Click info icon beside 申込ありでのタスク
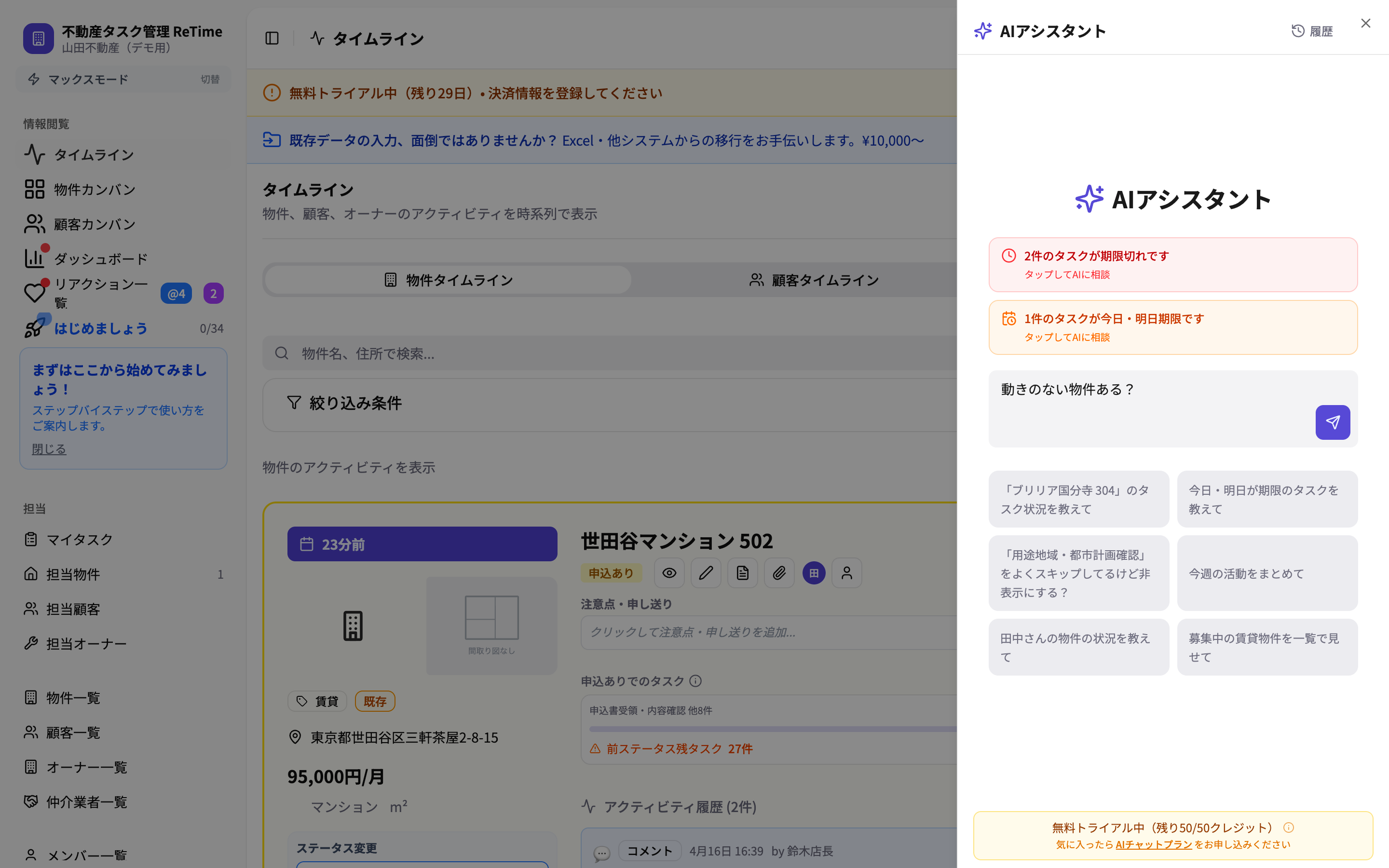The image size is (1389, 868). 695,681
